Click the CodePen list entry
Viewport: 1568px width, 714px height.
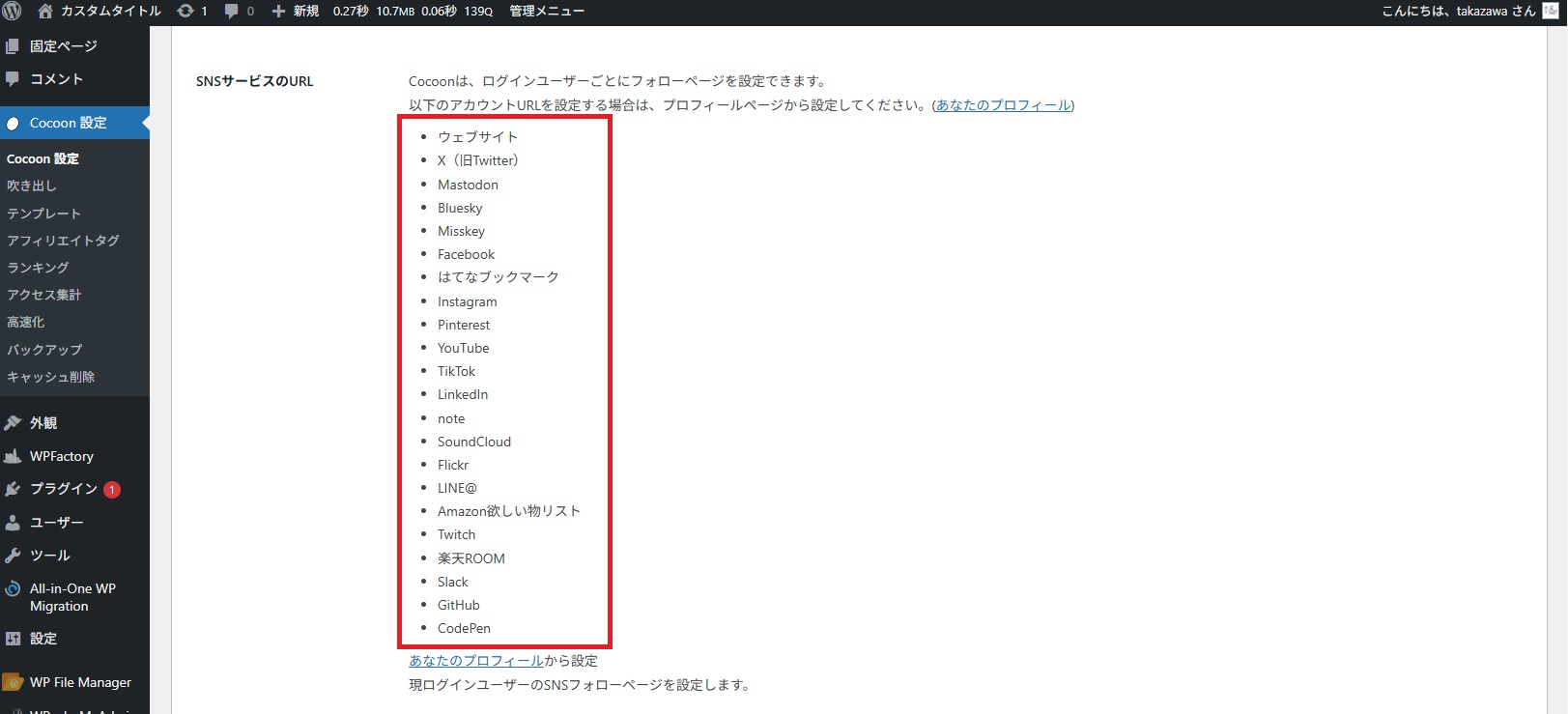[464, 628]
